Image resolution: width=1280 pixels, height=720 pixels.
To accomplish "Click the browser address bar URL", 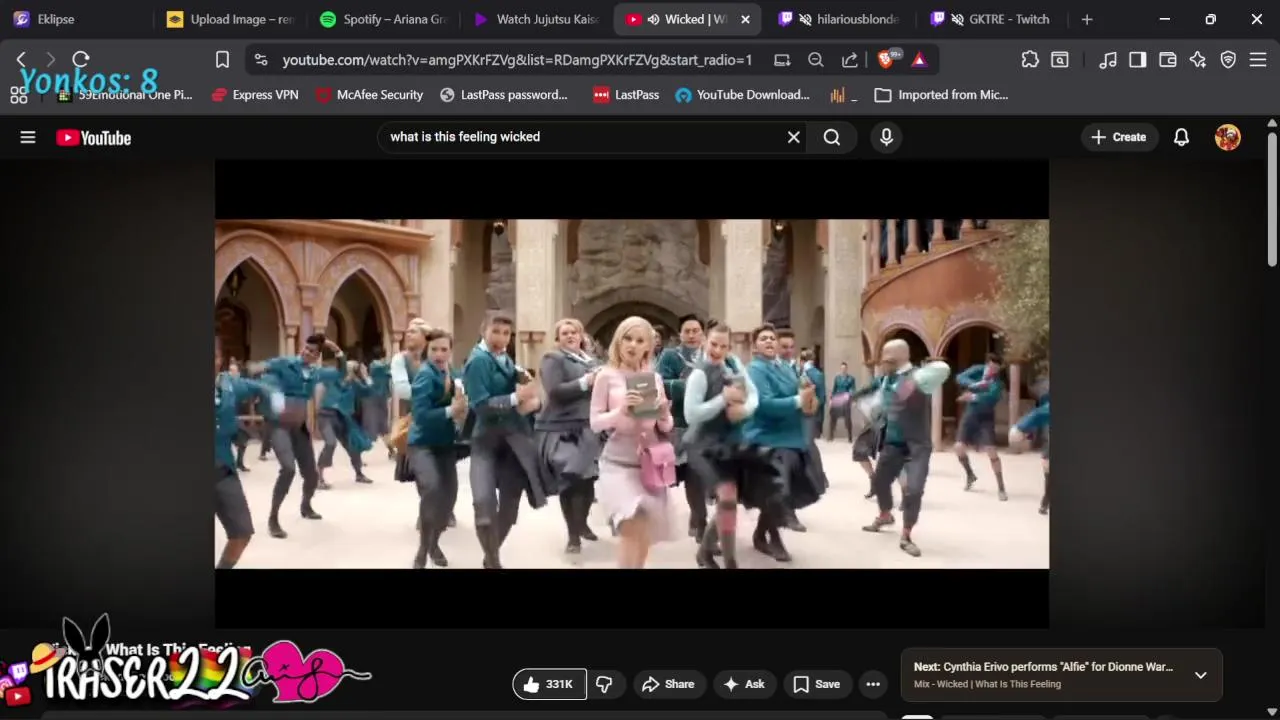I will (x=517, y=60).
